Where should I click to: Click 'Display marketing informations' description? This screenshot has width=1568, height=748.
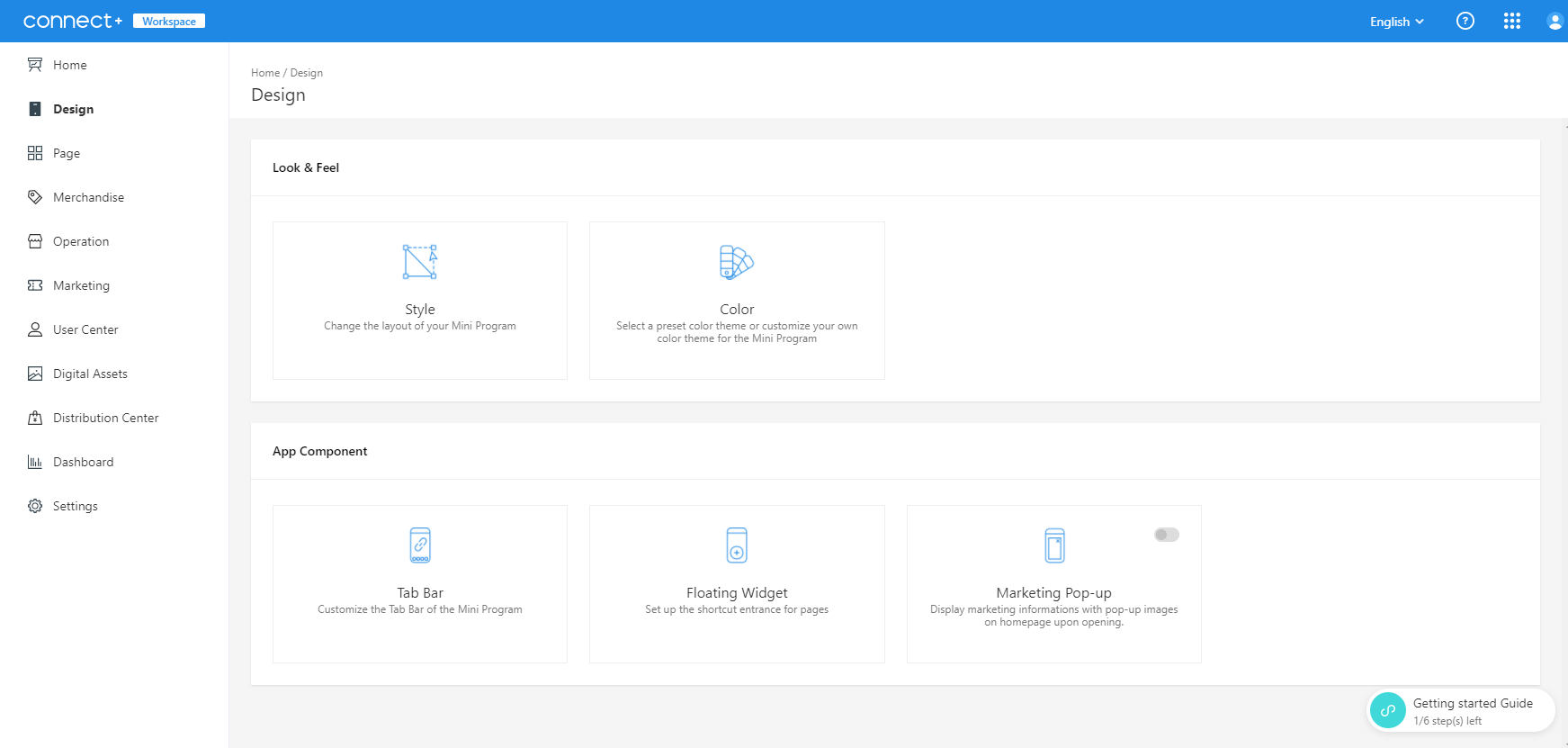click(1054, 616)
